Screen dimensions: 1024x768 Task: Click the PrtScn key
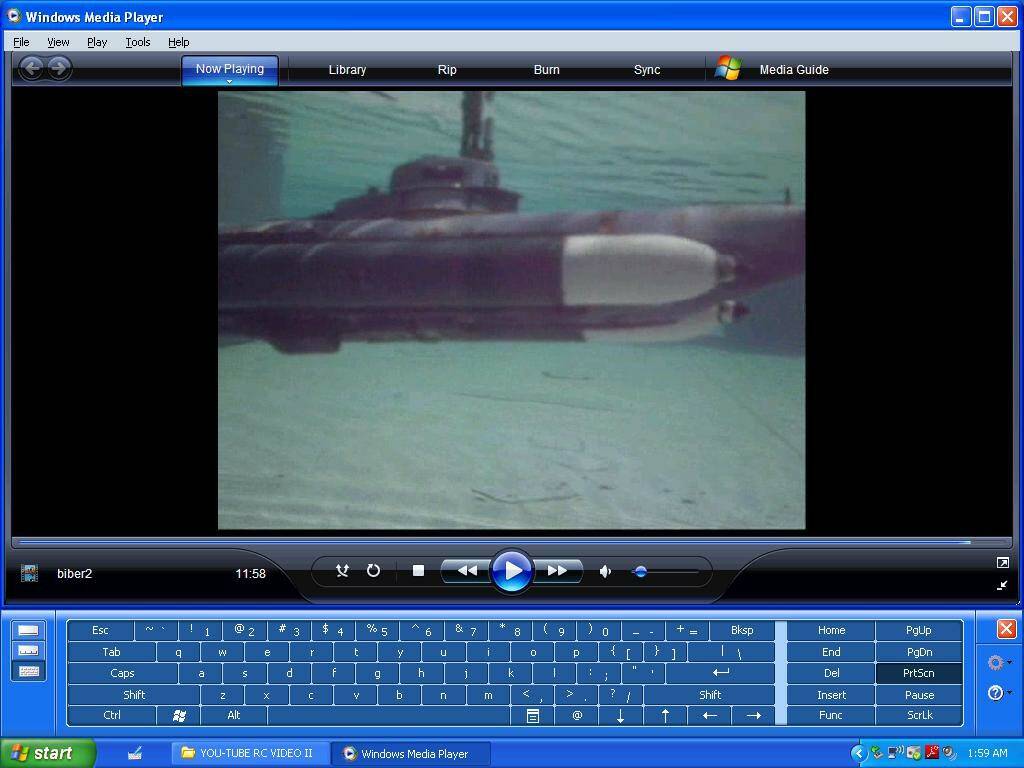[919, 673]
